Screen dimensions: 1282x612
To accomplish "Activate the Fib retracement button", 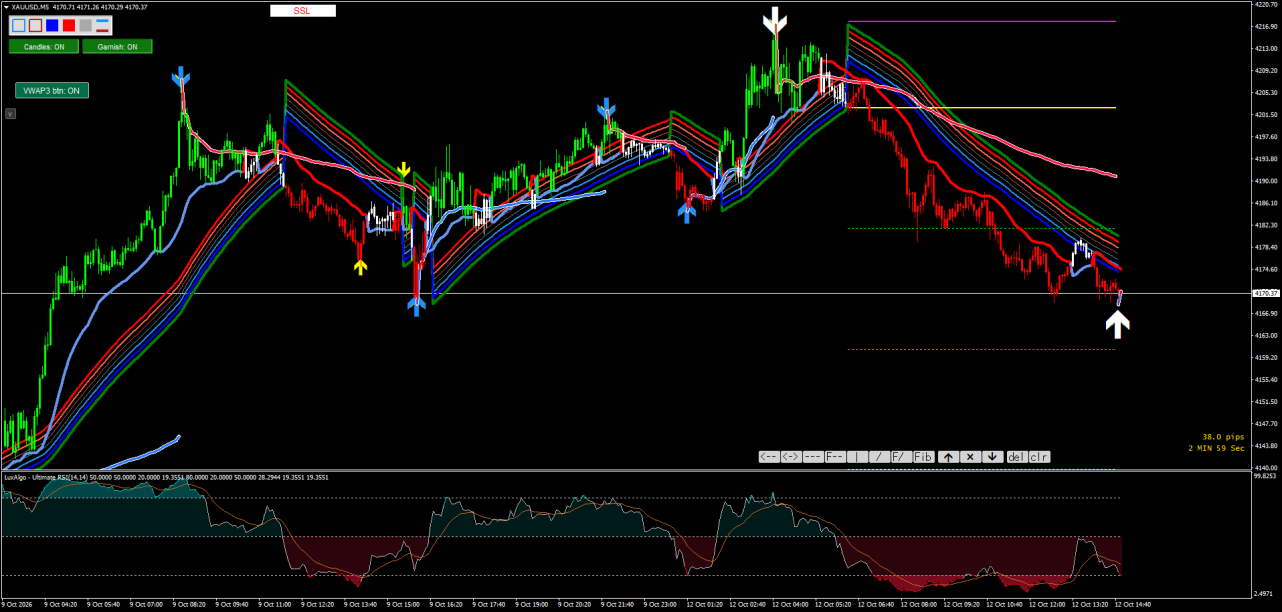I will [923, 457].
